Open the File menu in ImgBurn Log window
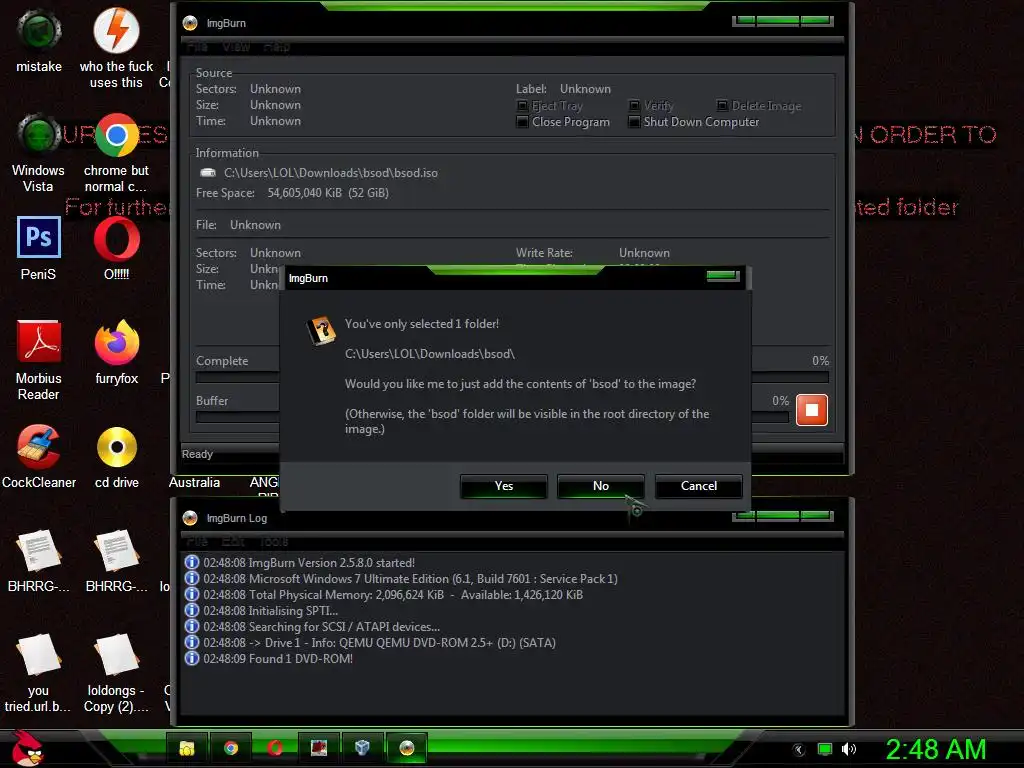 pyautogui.click(x=197, y=542)
